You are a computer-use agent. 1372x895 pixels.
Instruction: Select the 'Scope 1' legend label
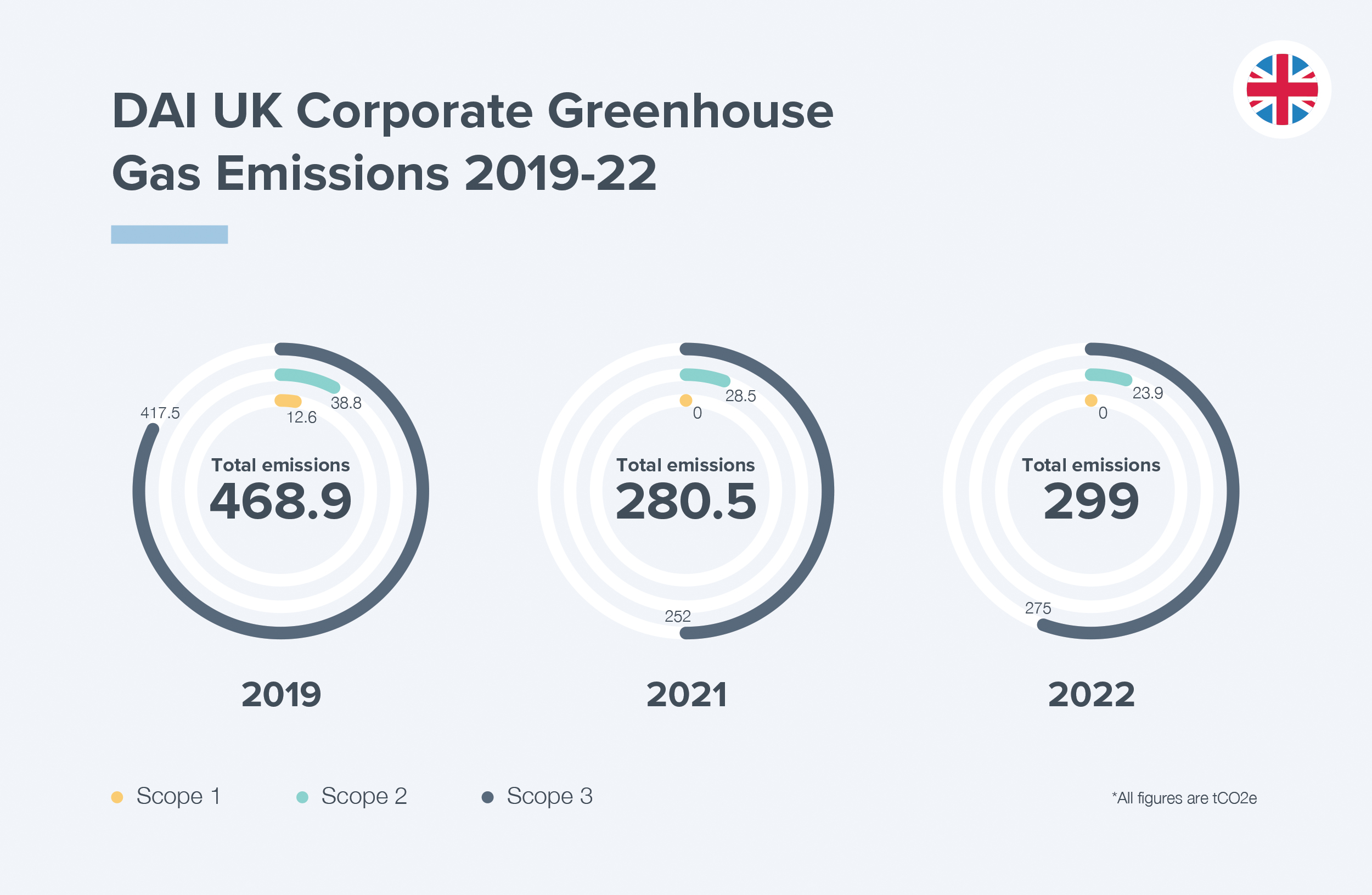(x=178, y=796)
